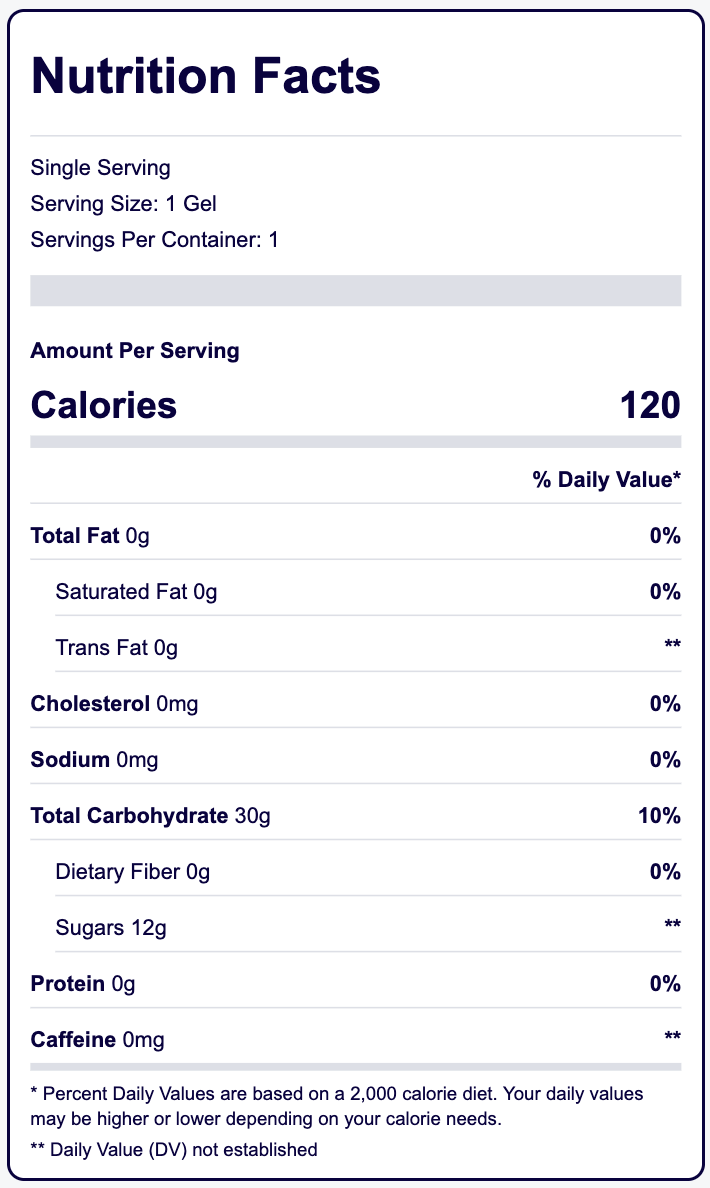Click the Sodium 0mg label

(x=95, y=760)
